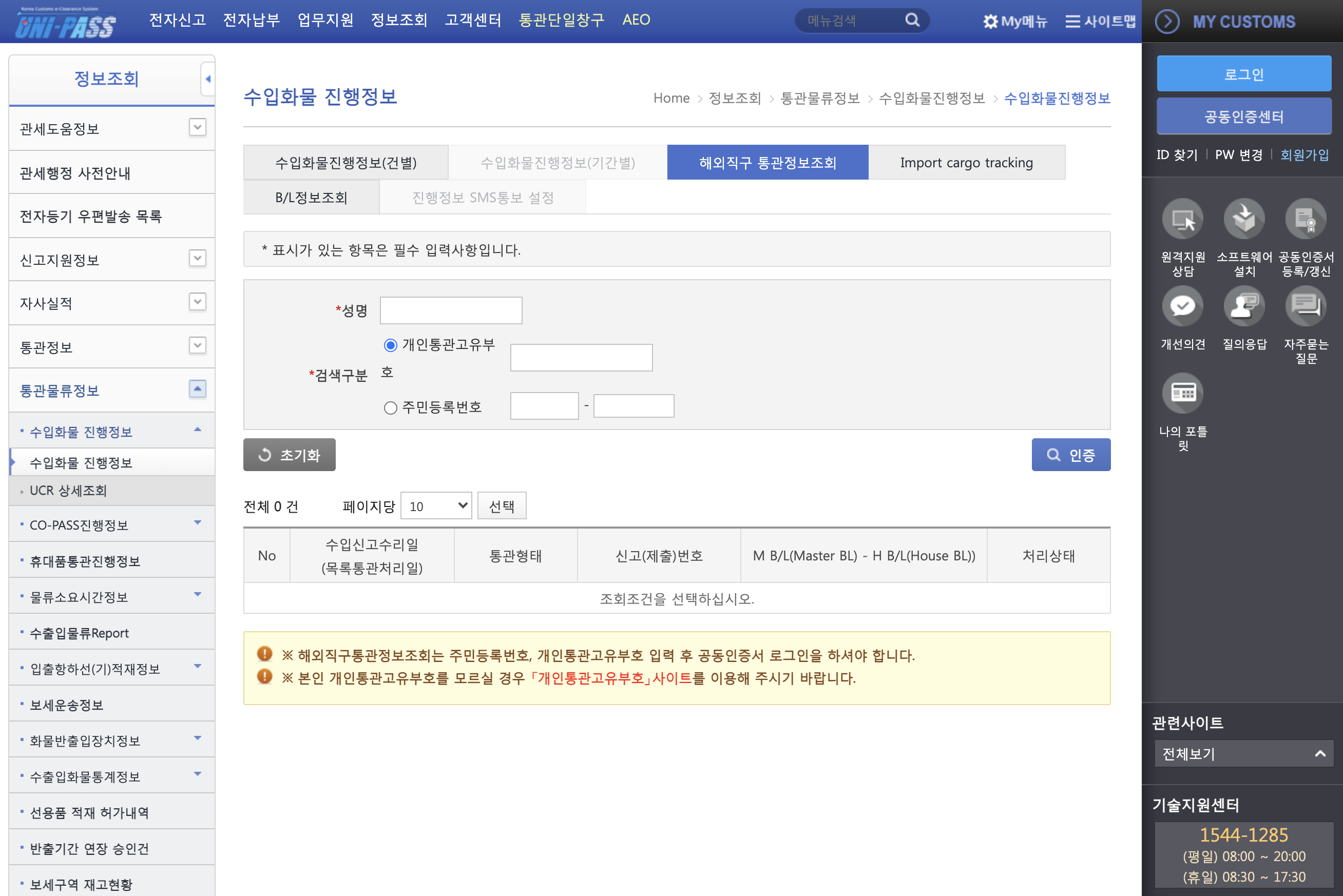
Task: Click the 성명 name input field
Action: [x=451, y=310]
